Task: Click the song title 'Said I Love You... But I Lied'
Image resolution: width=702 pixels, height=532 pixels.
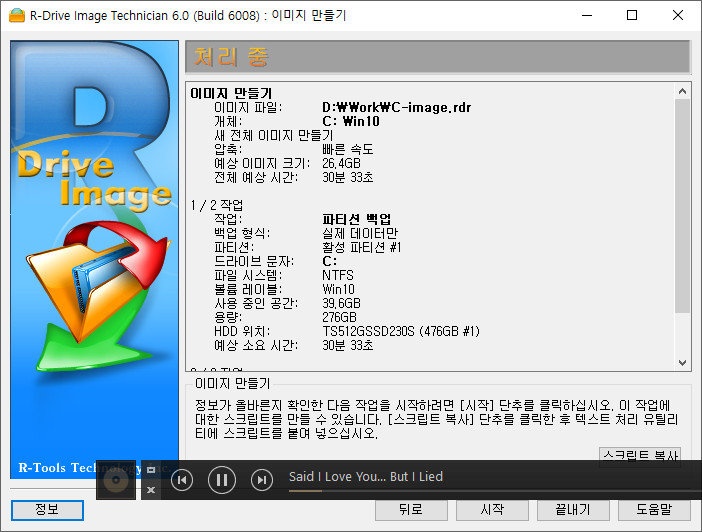Action: pyautogui.click(x=366, y=476)
